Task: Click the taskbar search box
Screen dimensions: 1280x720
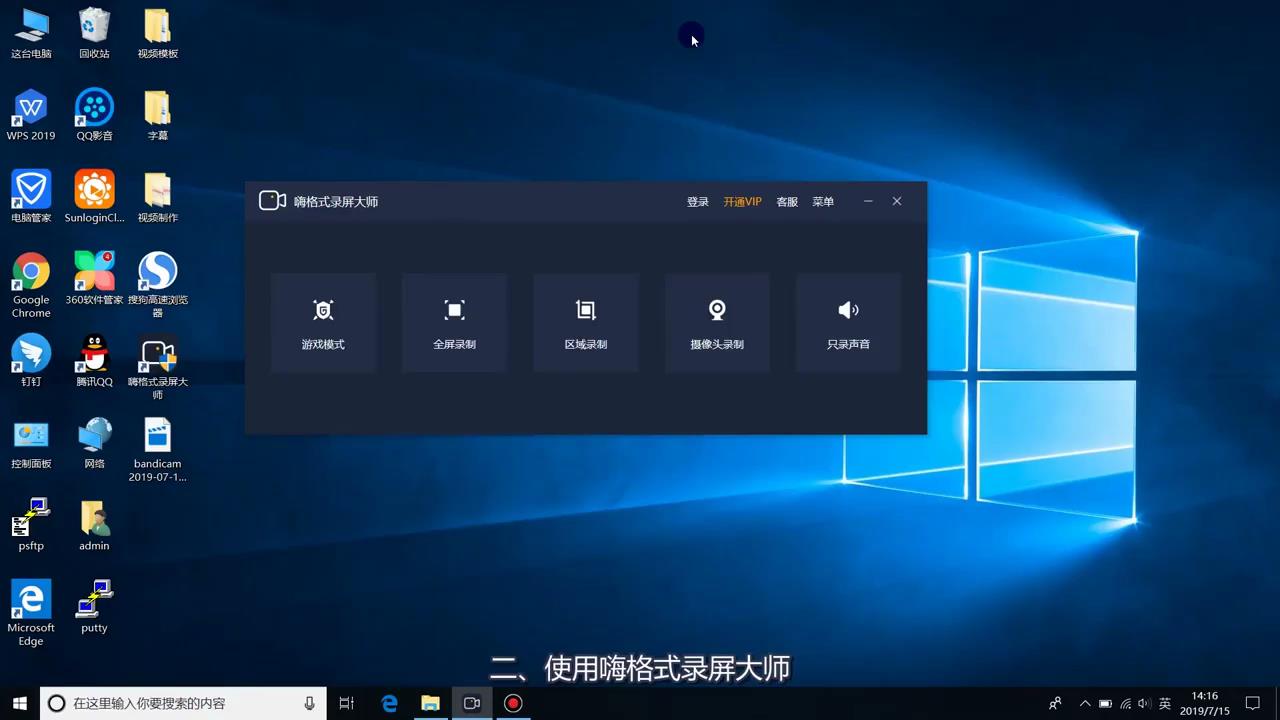Action: click(x=183, y=703)
